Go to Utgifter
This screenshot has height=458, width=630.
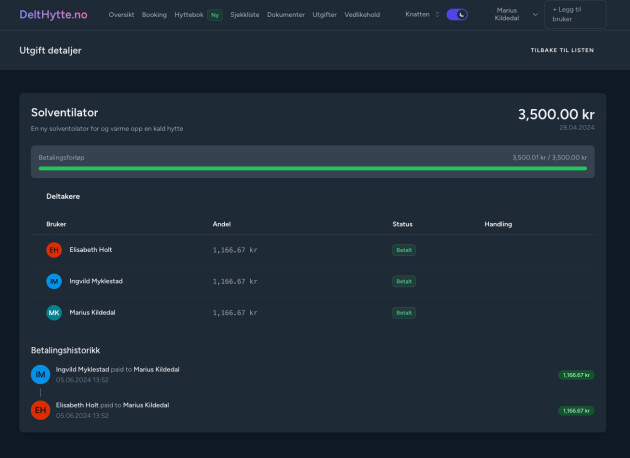[325, 14]
